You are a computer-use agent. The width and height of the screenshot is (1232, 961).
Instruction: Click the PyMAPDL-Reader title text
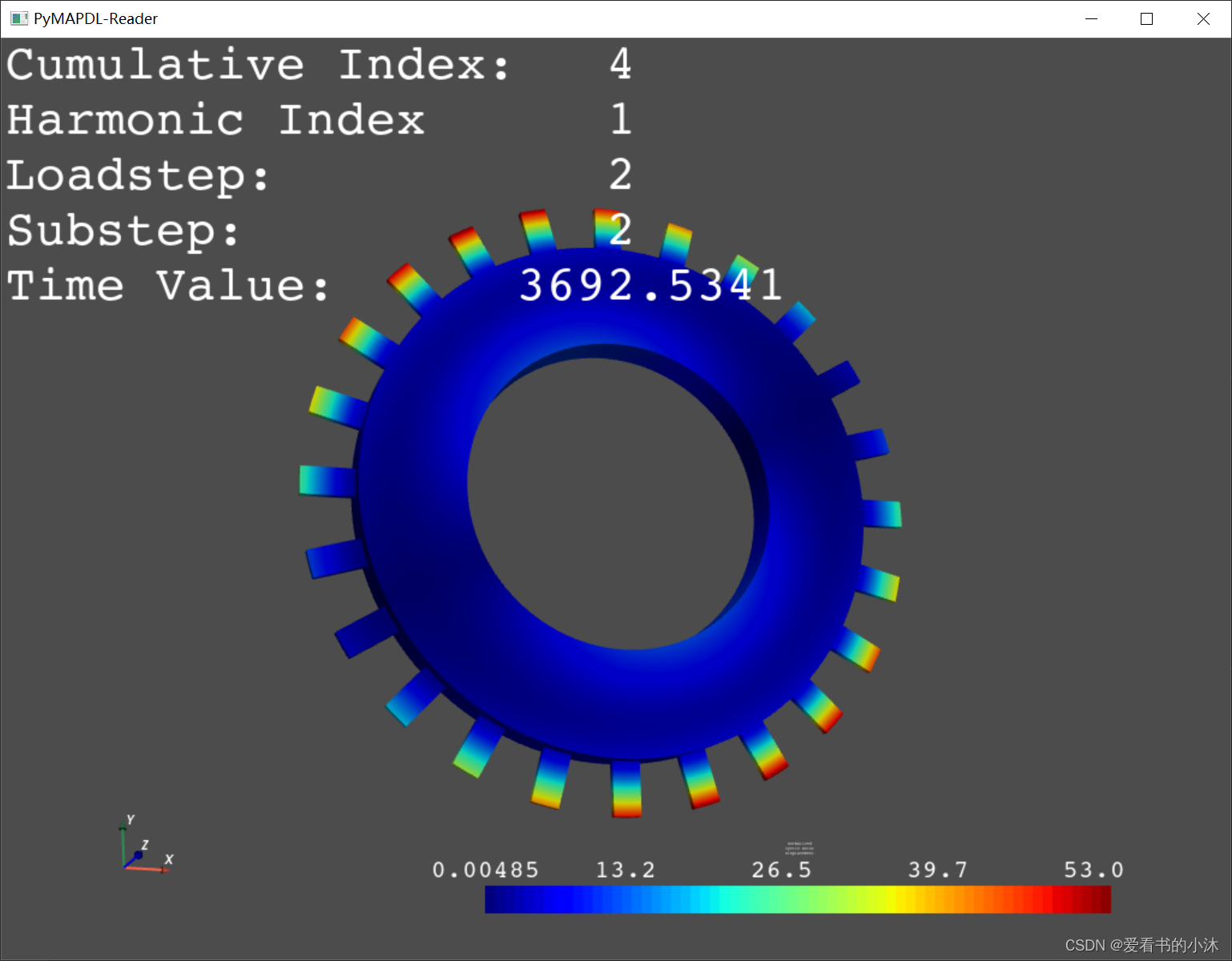(95, 18)
